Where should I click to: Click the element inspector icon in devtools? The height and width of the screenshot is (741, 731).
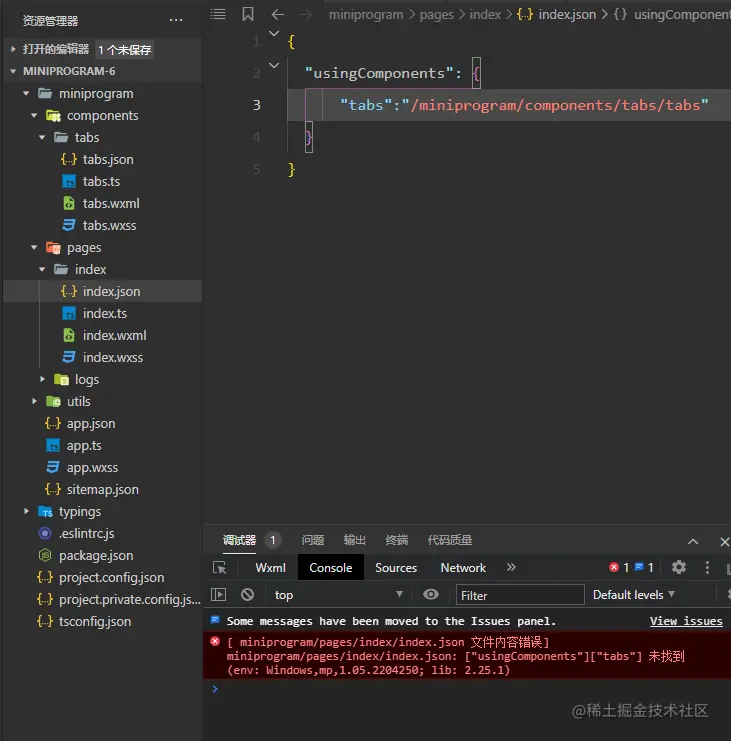point(220,568)
